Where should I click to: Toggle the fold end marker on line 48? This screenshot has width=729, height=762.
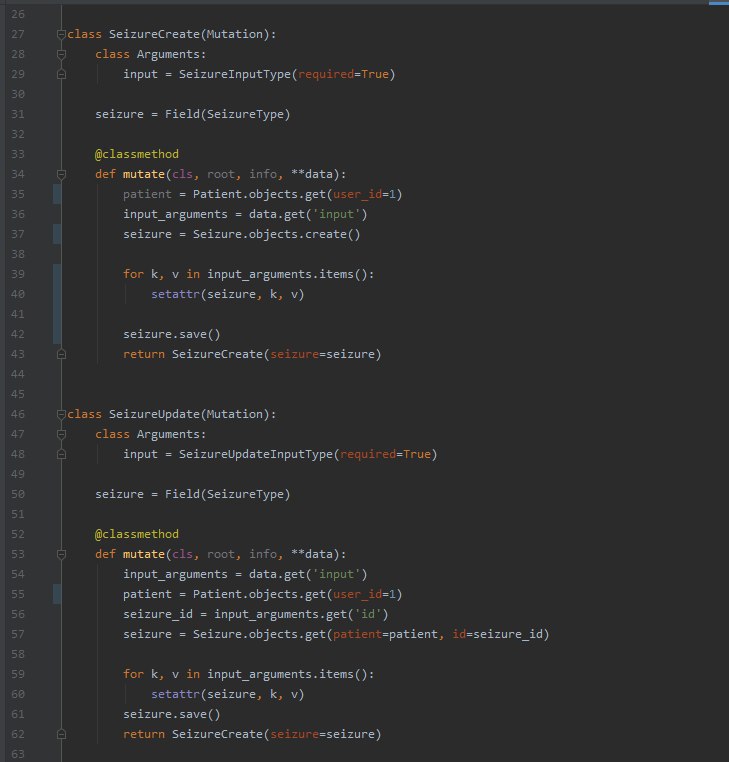61,454
